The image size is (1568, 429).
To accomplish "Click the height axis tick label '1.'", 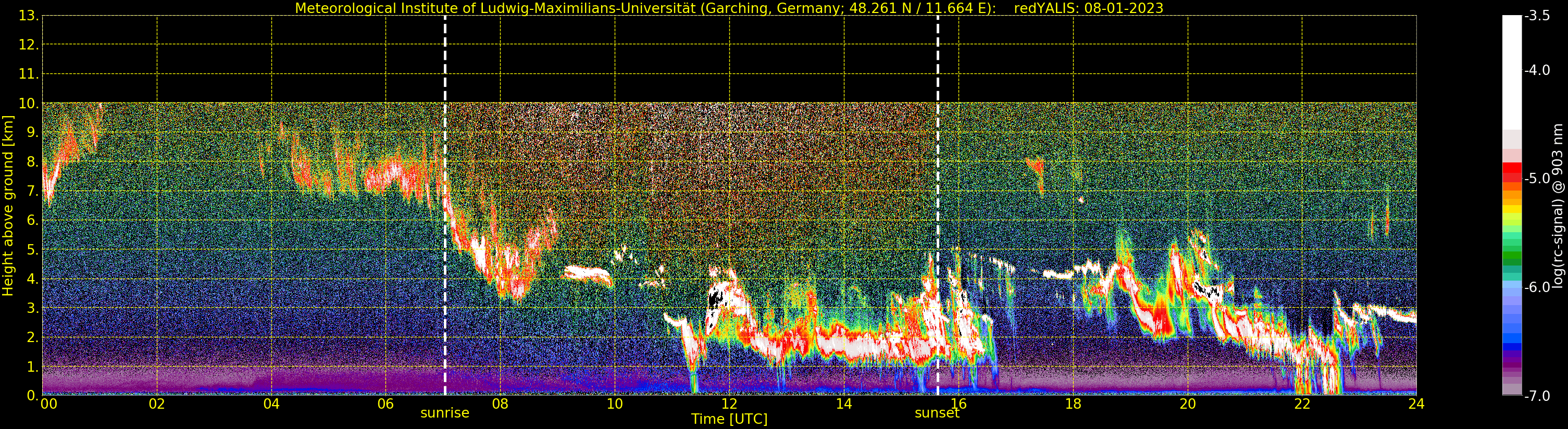I will [33, 367].
